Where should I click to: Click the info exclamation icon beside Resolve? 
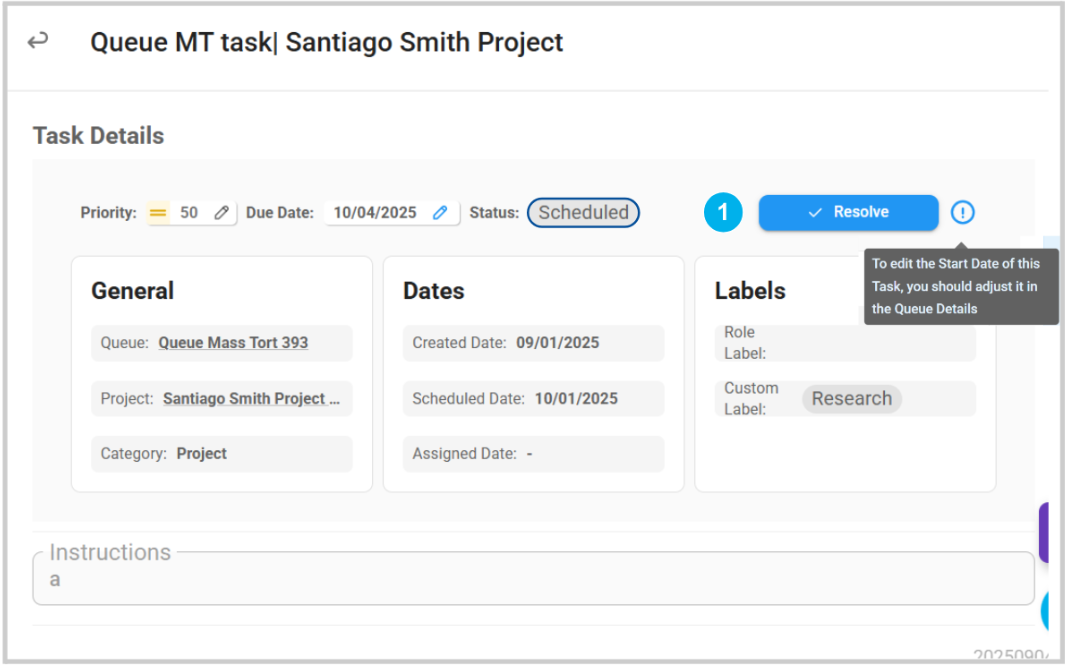[x=962, y=212]
